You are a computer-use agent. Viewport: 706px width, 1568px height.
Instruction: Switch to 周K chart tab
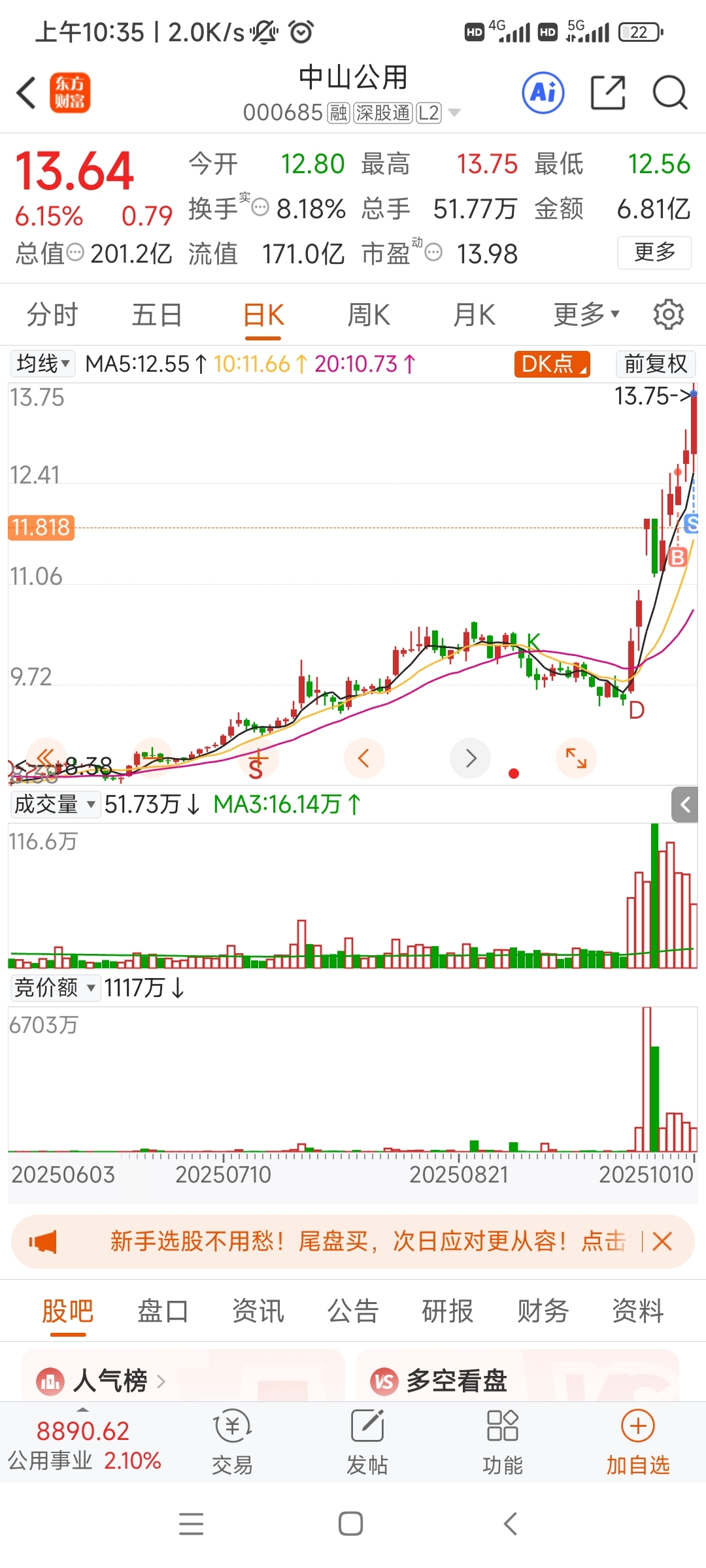click(369, 315)
